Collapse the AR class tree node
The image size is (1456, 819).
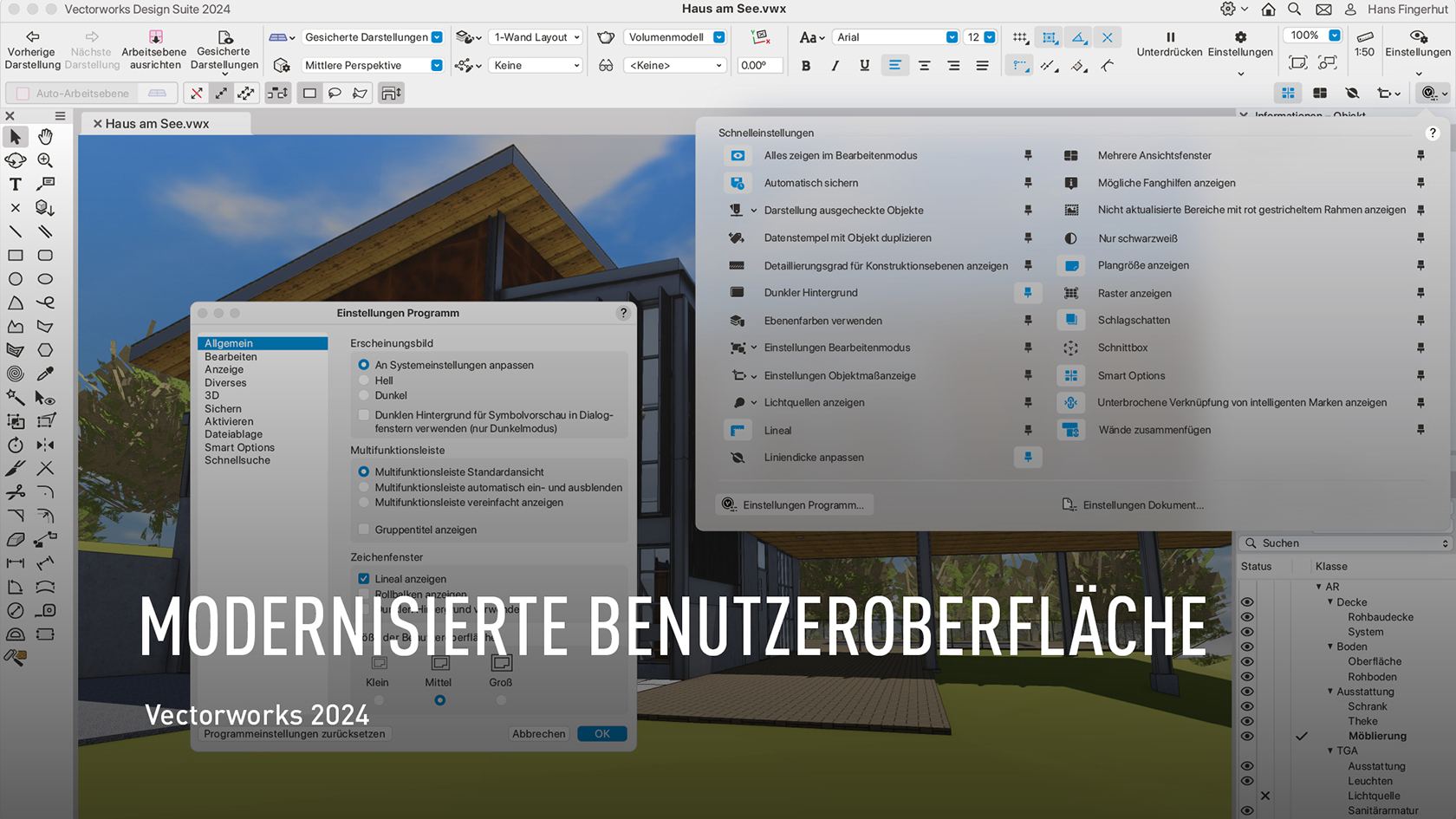click(1319, 587)
